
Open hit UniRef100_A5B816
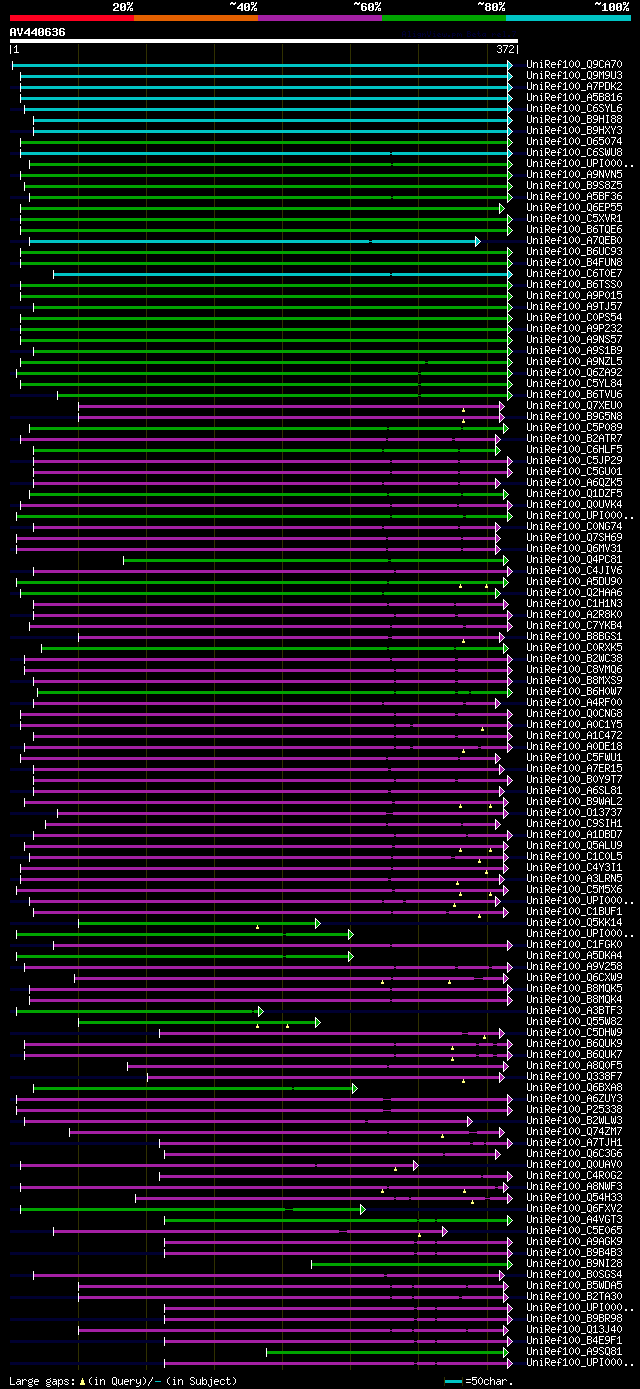pyautogui.click(x=574, y=98)
